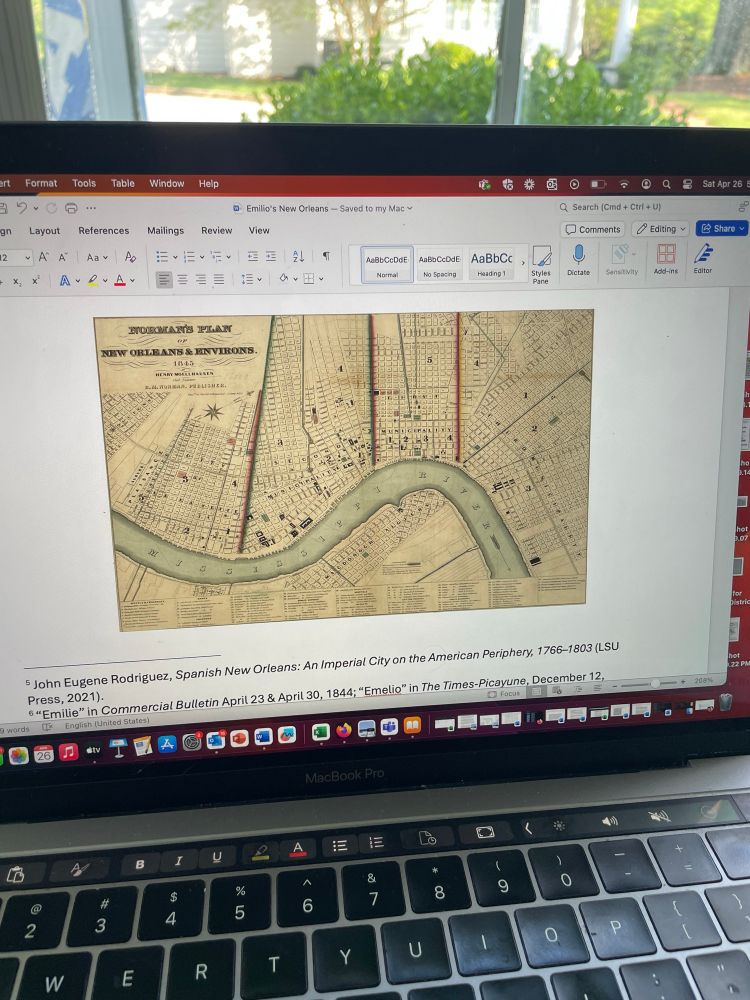Screen dimensions: 750x1000
Task: Open the Table menu
Action: tap(122, 184)
